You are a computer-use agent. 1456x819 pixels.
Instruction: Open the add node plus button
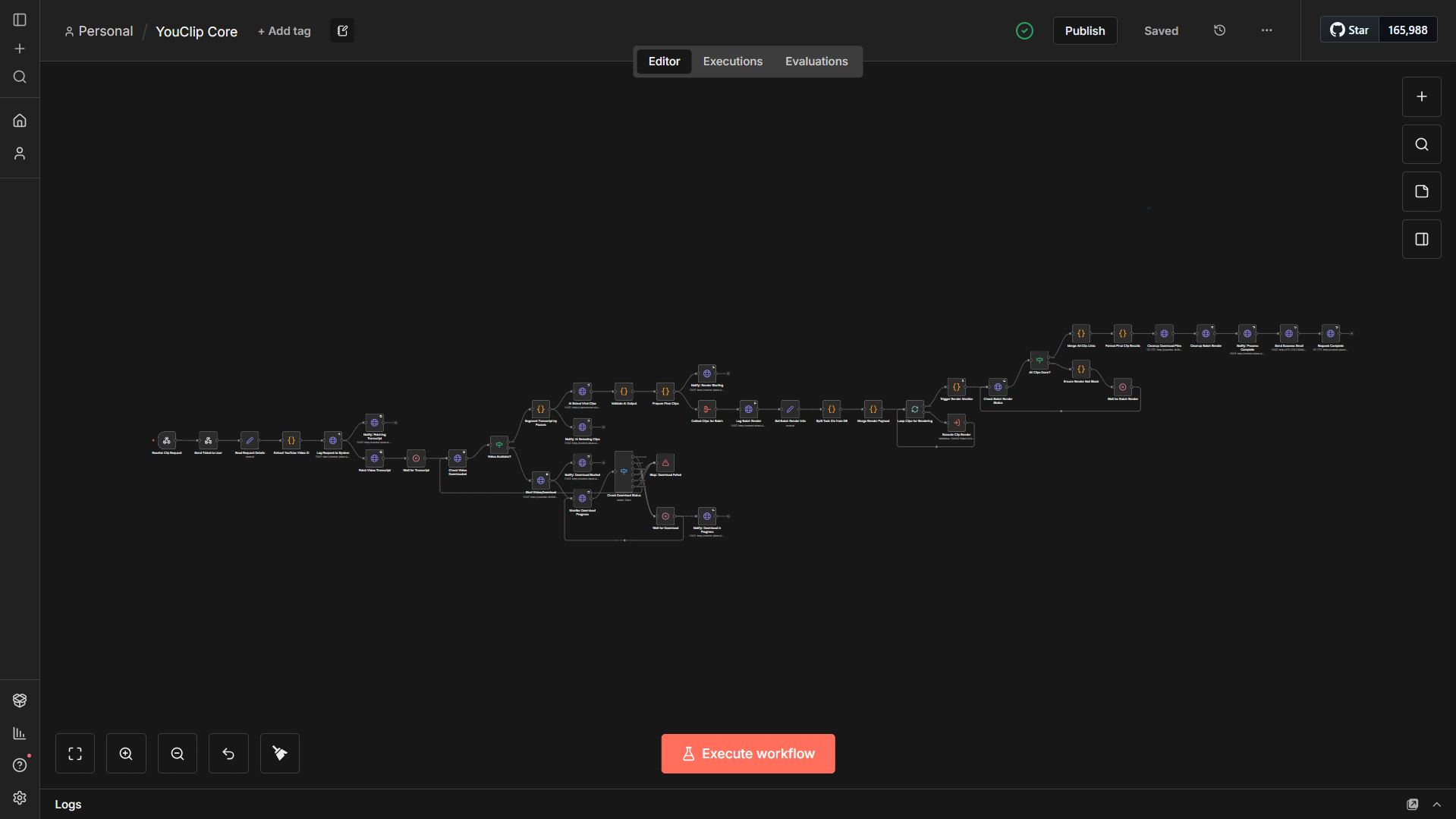click(1422, 96)
